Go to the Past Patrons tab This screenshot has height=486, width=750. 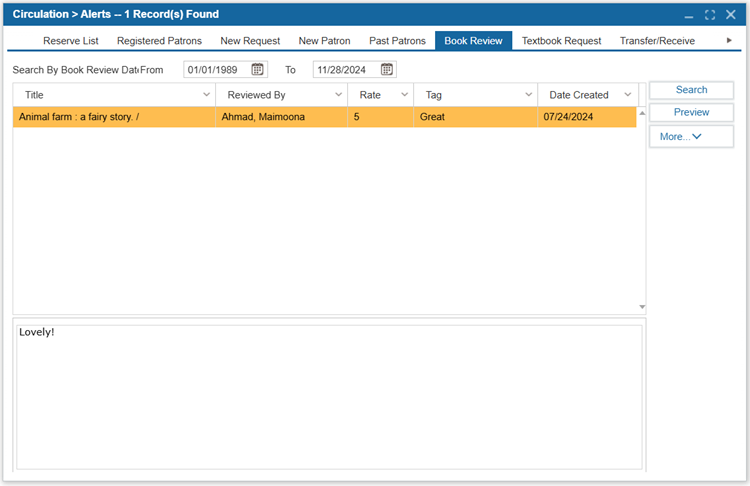(397, 41)
